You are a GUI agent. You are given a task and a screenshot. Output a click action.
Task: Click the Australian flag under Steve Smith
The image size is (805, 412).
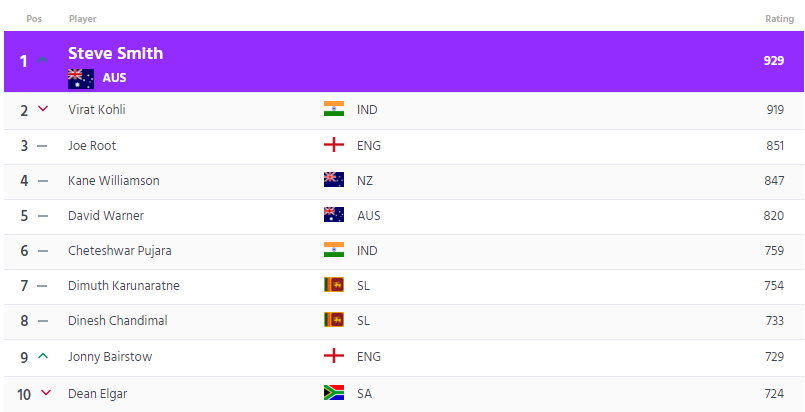coord(81,79)
